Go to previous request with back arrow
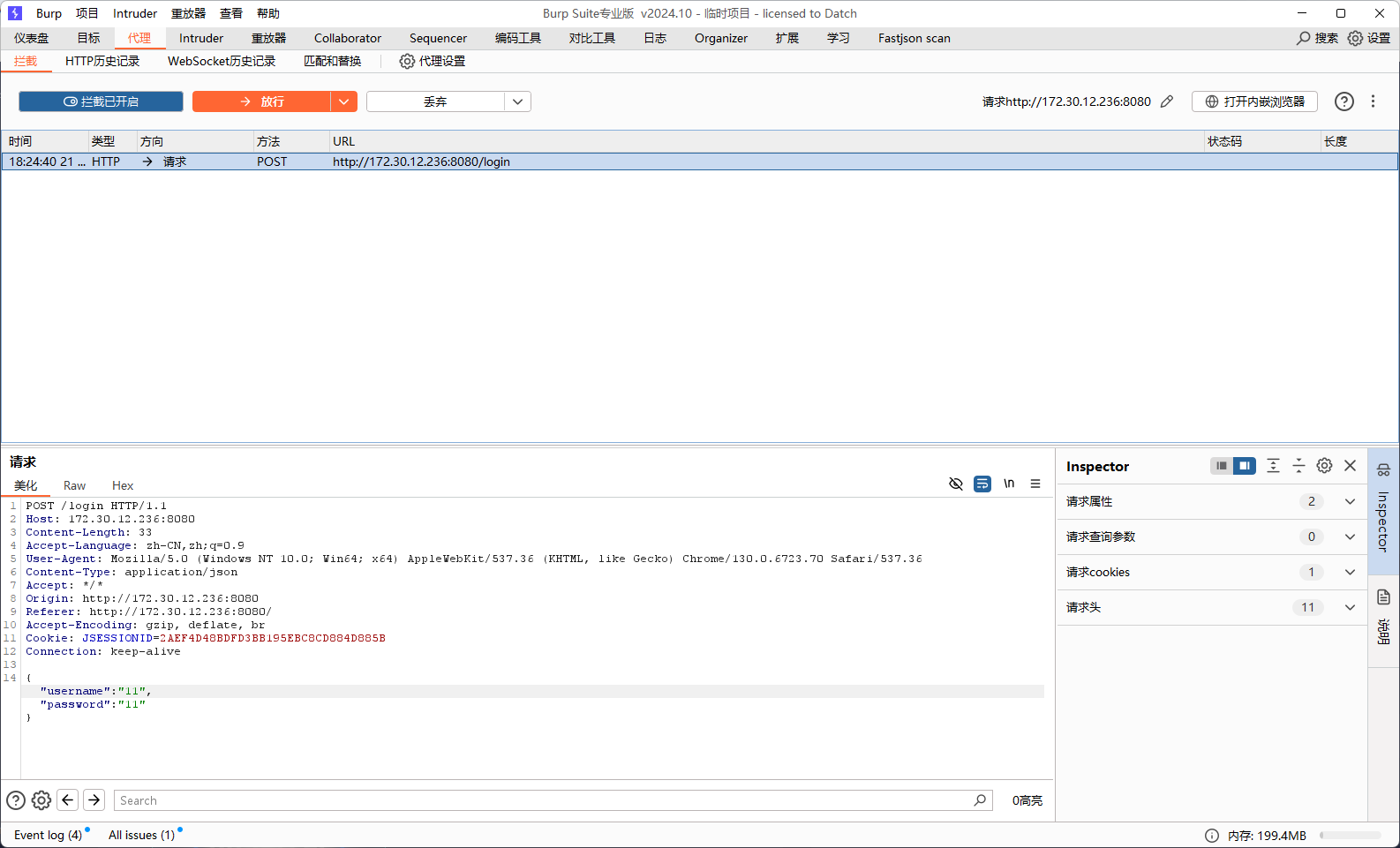This screenshot has height=848, width=1400. pos(68,800)
